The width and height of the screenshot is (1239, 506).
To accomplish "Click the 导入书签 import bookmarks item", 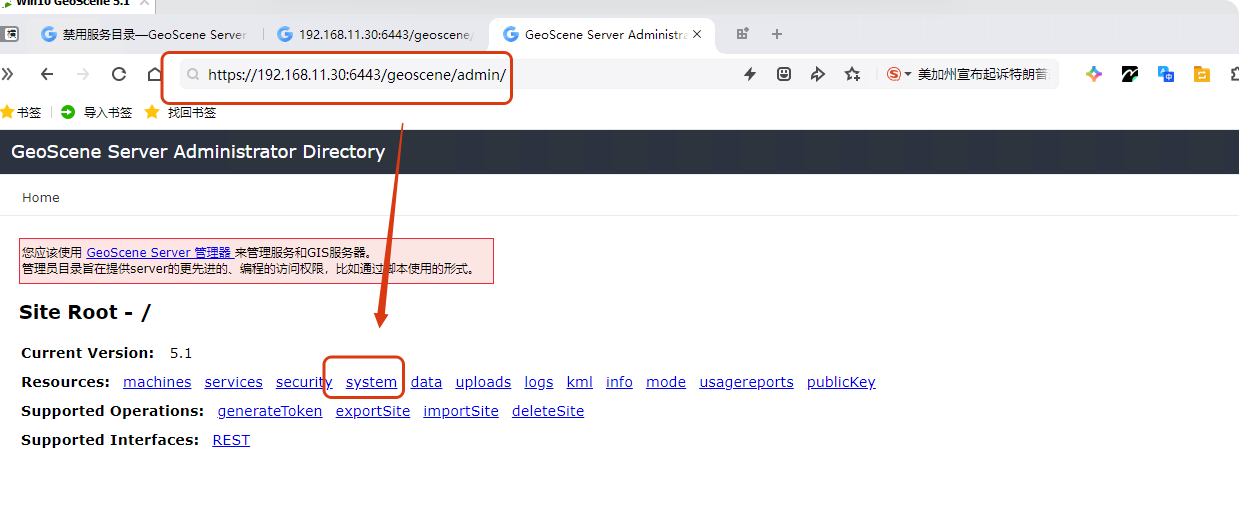I will coord(96,113).
